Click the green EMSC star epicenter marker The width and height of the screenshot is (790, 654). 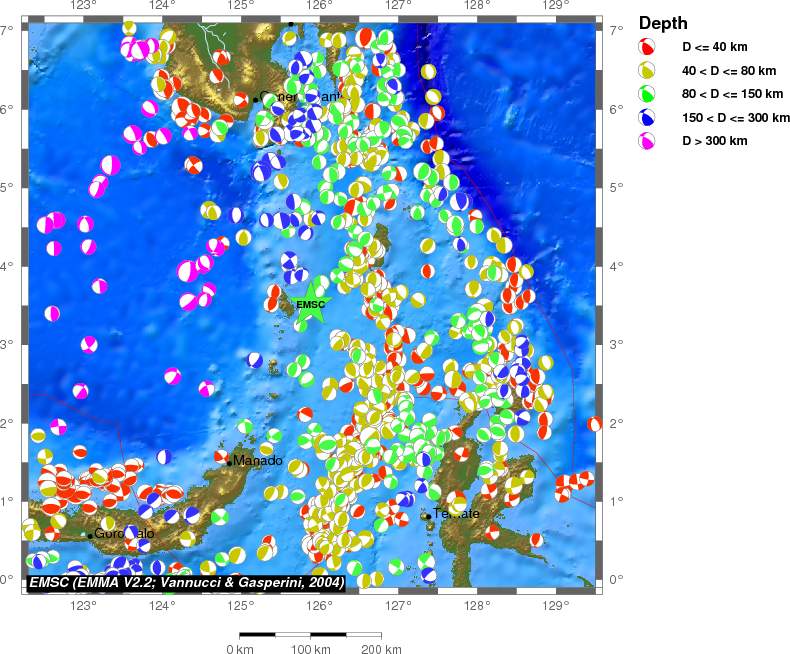coord(311,305)
